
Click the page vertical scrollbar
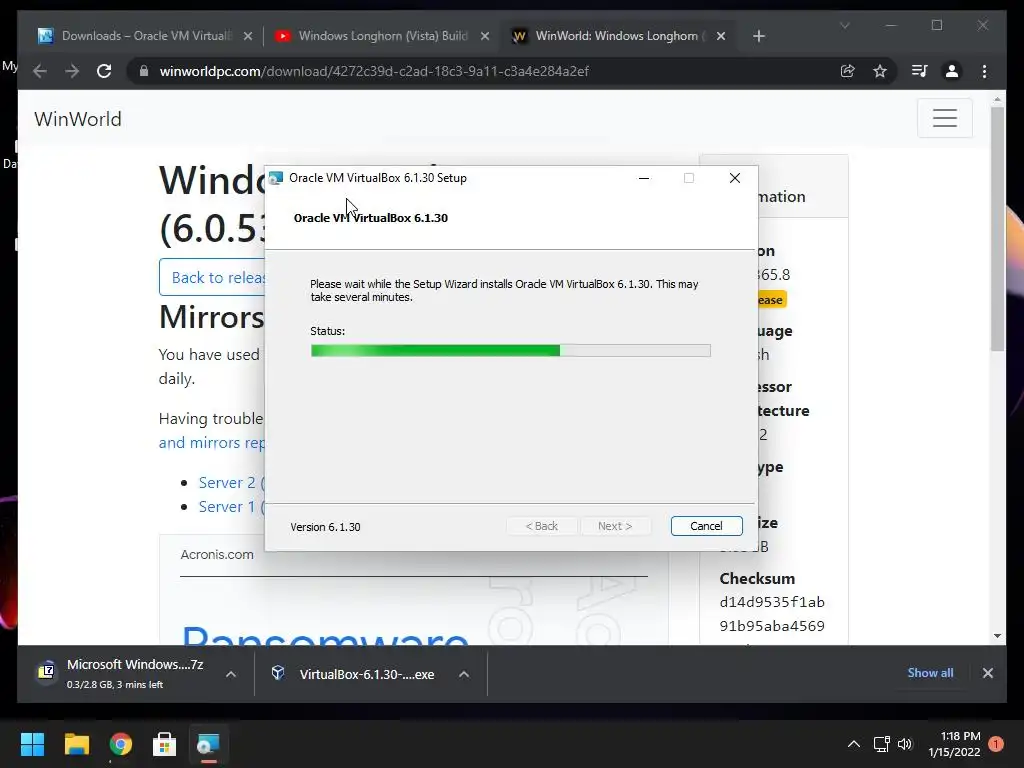(x=997, y=229)
